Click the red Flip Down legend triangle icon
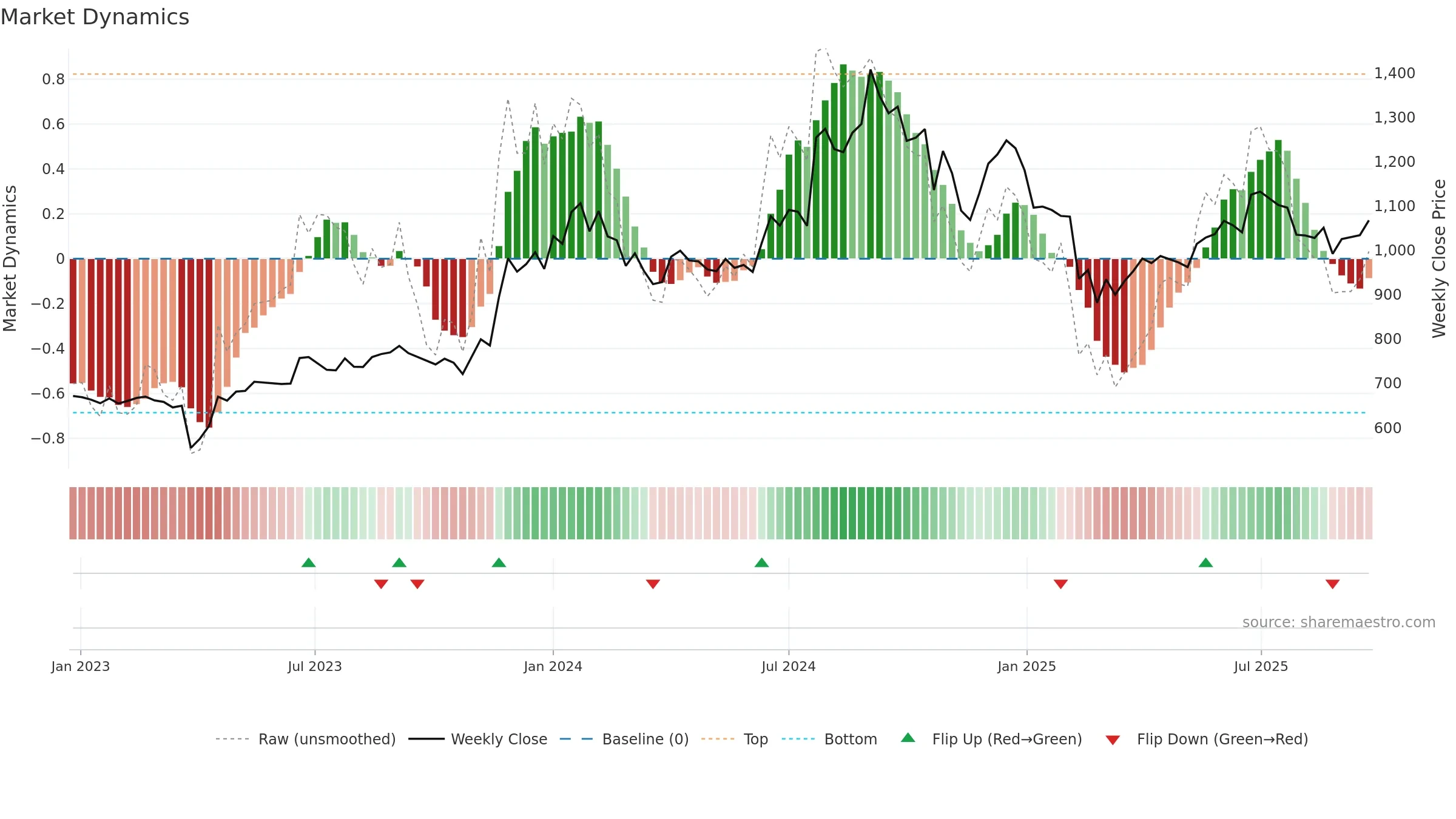 [x=1113, y=740]
